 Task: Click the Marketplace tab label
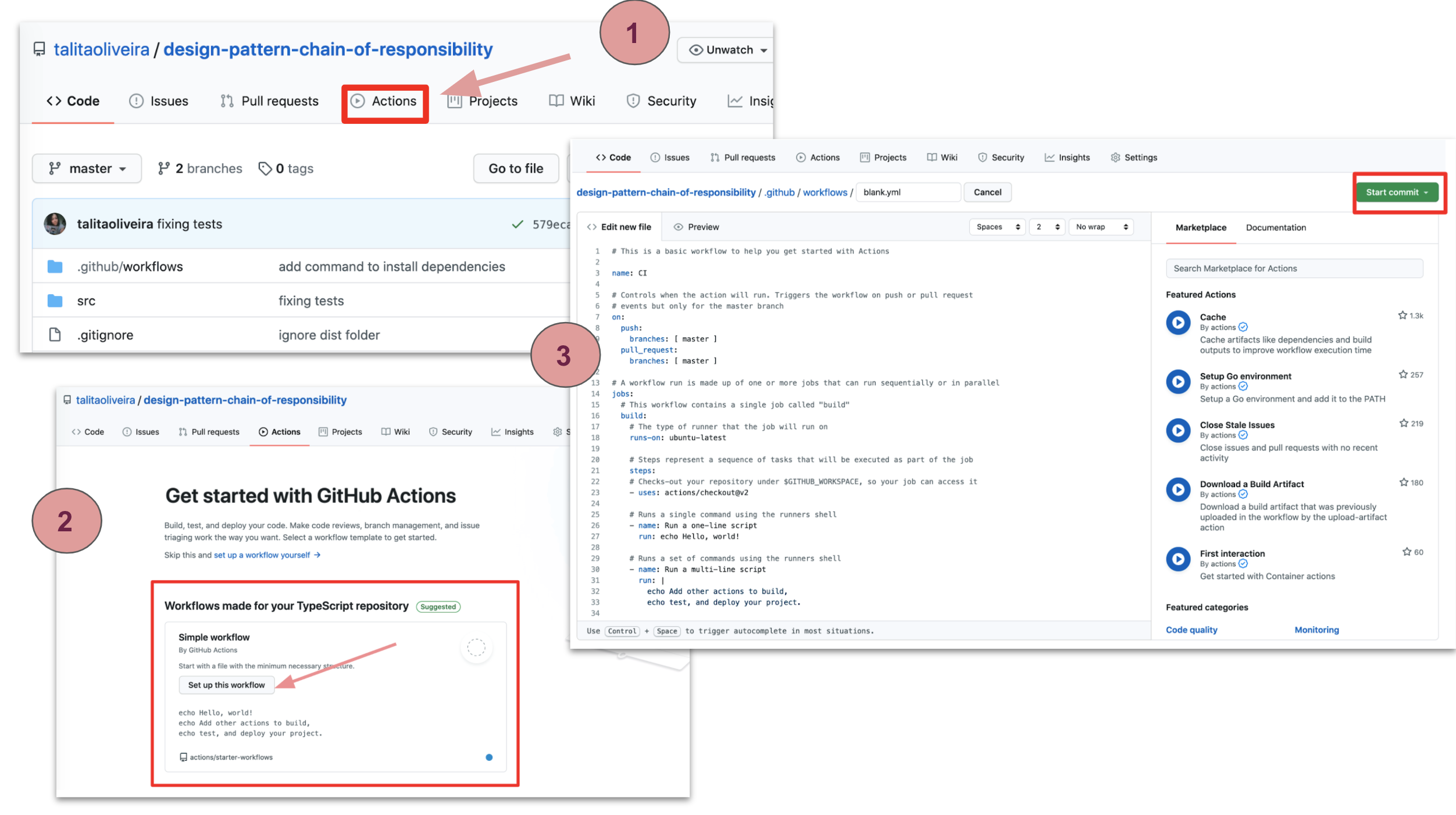(x=1200, y=227)
